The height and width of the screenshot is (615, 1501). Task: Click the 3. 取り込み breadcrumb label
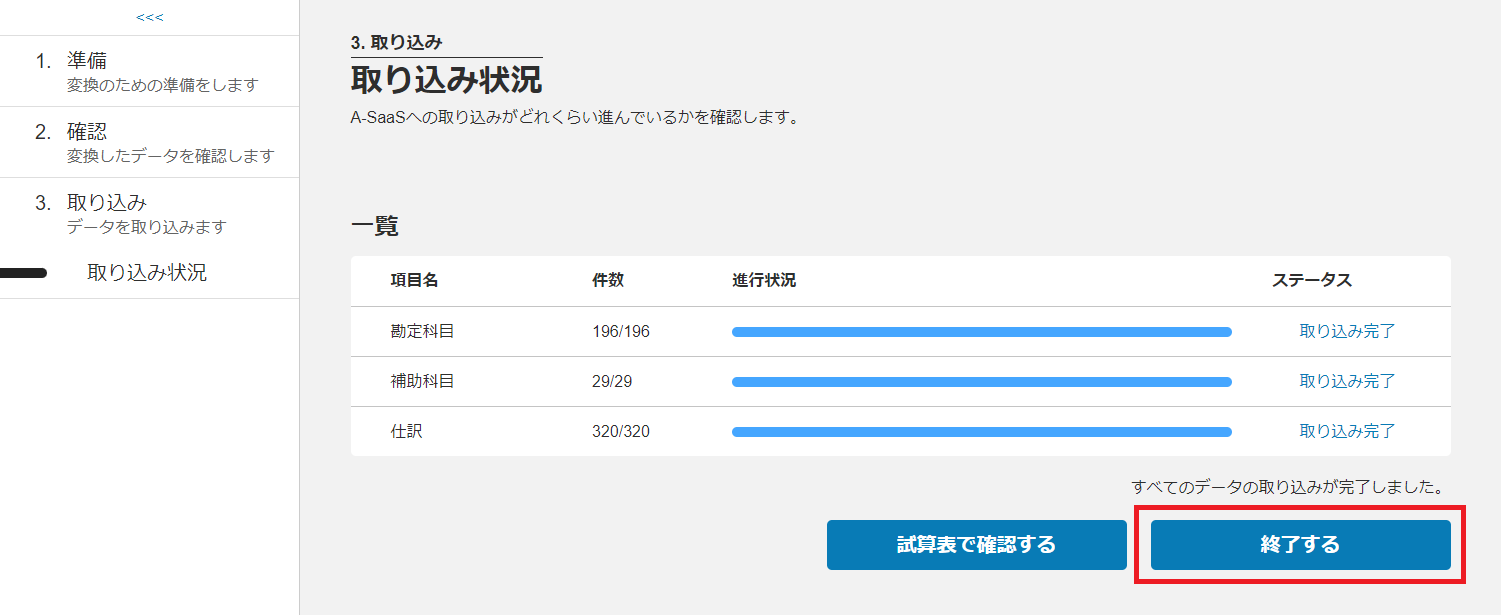click(397, 42)
